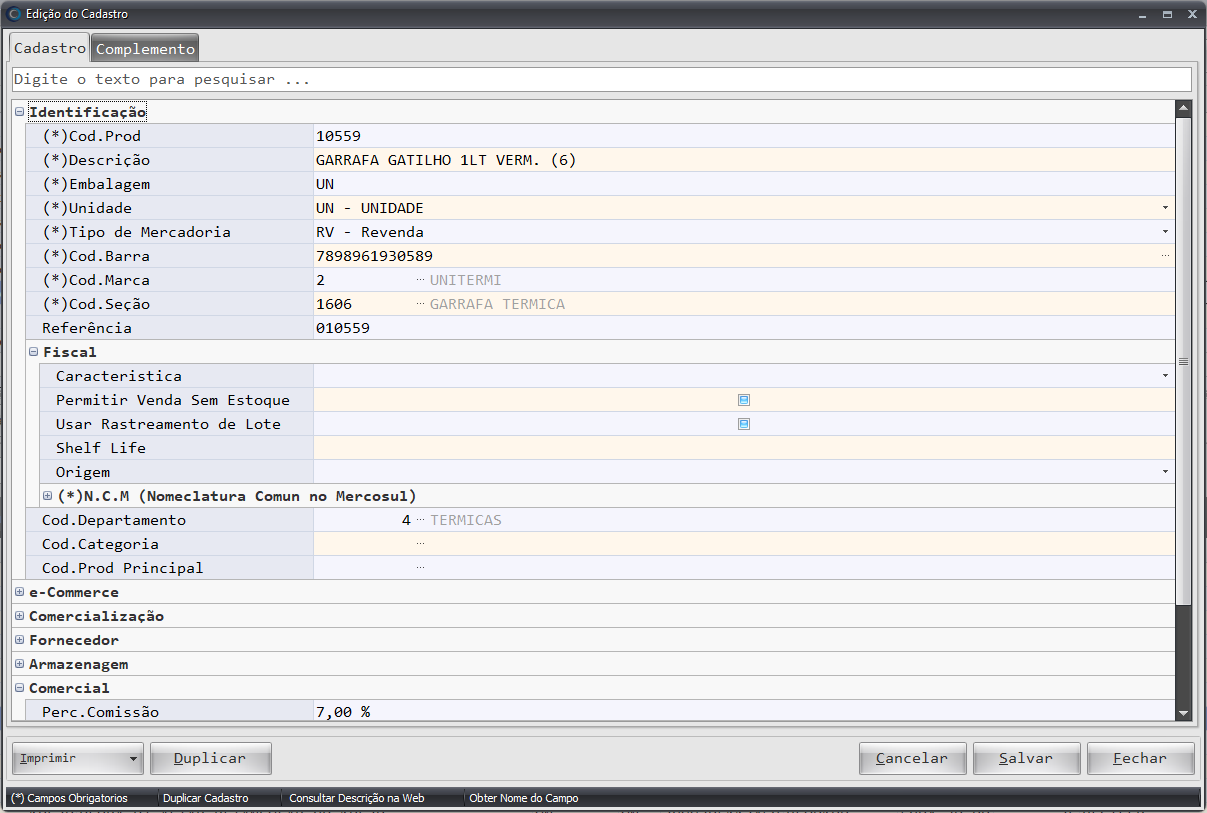
Task: Click the scroll up arrow of the form
Action: pos(1184,109)
